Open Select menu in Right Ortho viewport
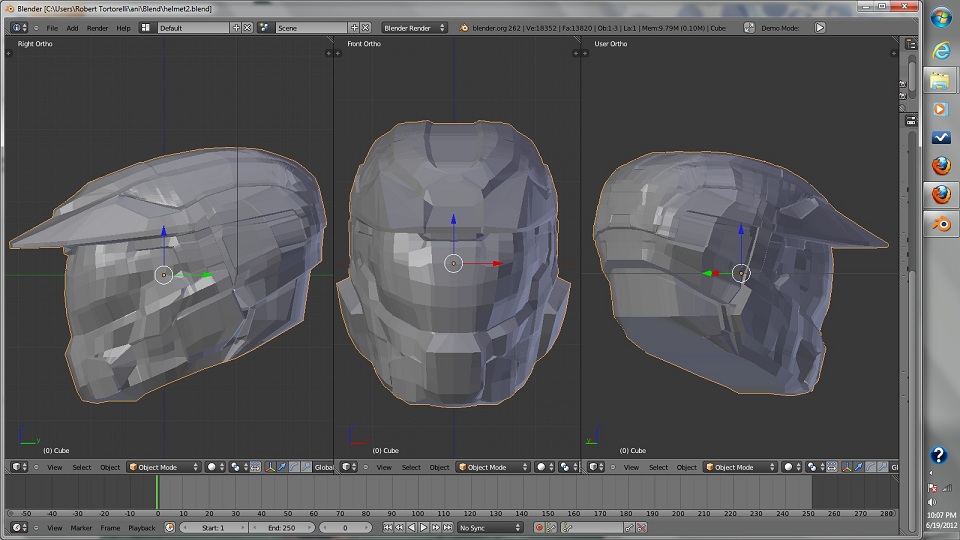The width and height of the screenshot is (960, 540). (81, 467)
